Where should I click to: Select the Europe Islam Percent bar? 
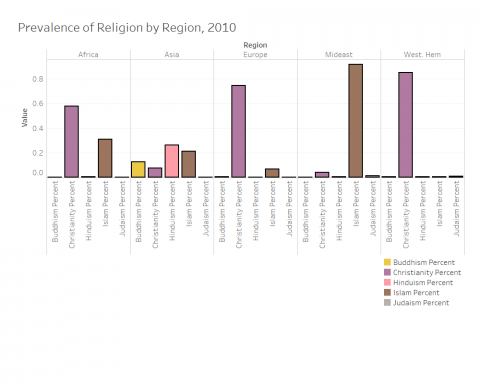pyautogui.click(x=272, y=173)
